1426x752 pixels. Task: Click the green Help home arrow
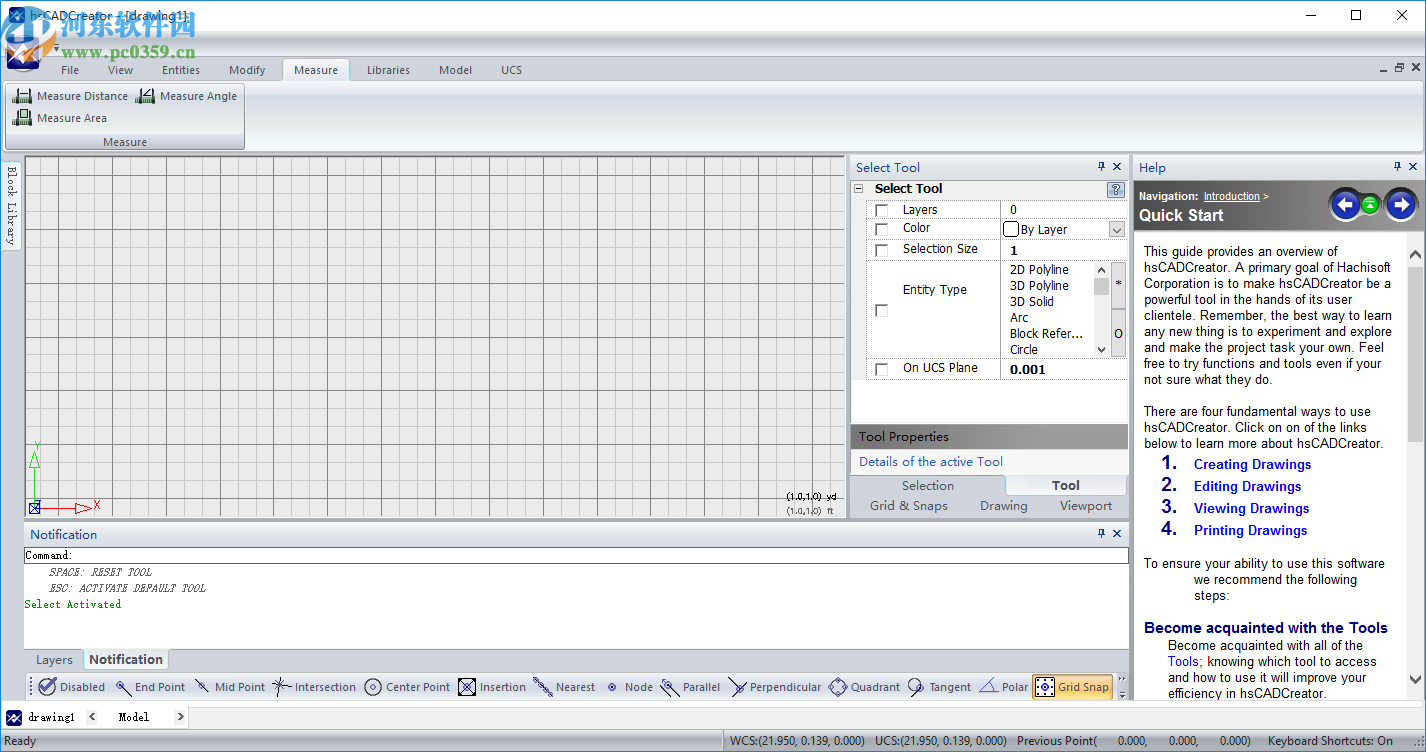tap(1371, 205)
